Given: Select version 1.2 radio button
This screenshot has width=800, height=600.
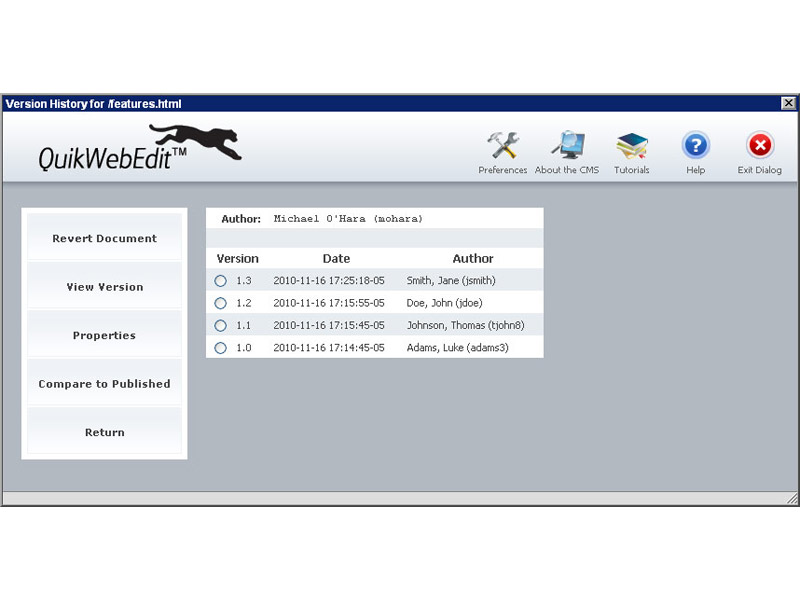Looking at the screenshot, I should click(221, 303).
